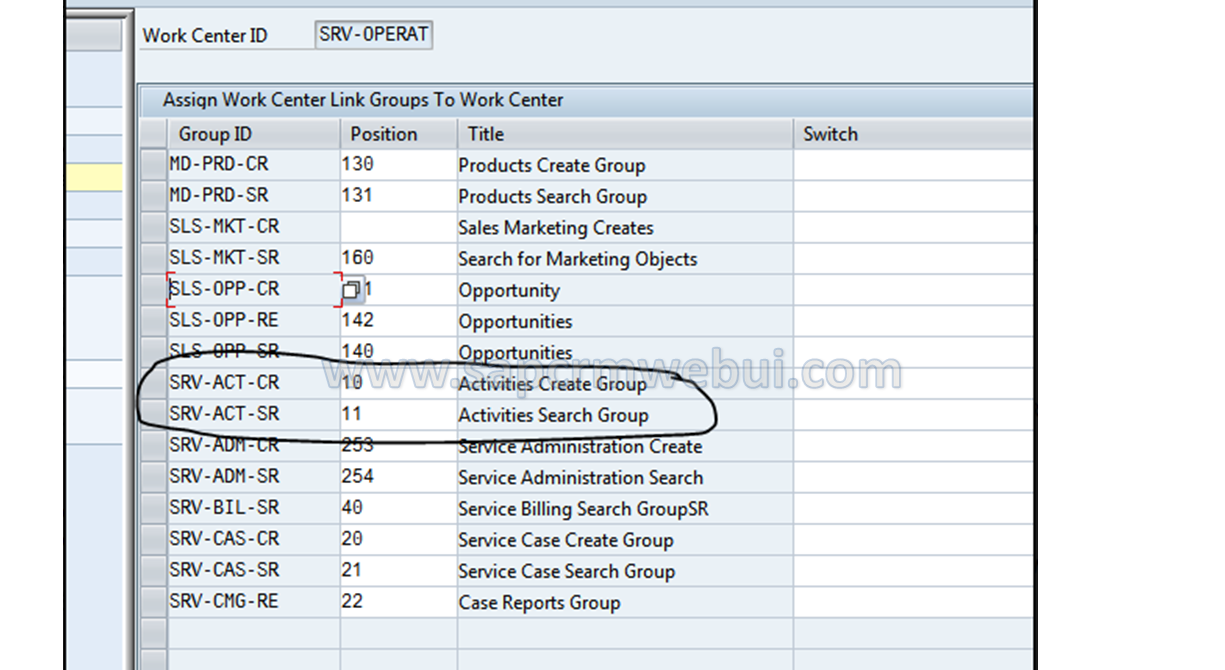Click the Service Case Search Group title
Image resolution: width=1225 pixels, height=670 pixels.
click(567, 571)
